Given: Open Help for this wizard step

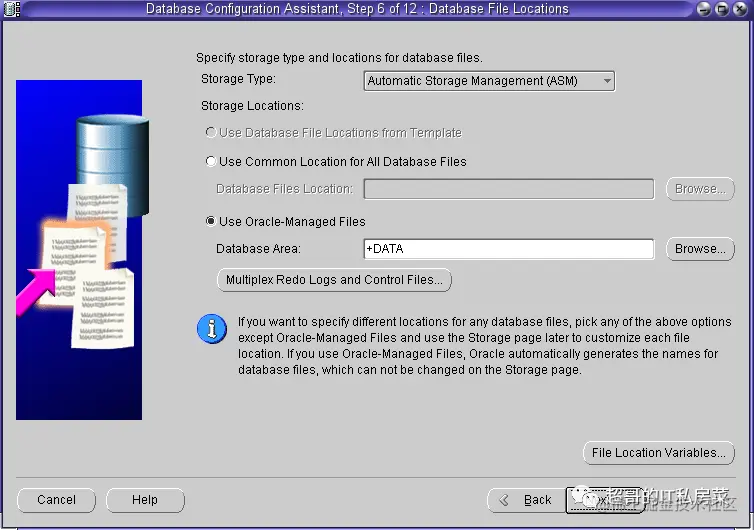Looking at the screenshot, I should (145, 500).
